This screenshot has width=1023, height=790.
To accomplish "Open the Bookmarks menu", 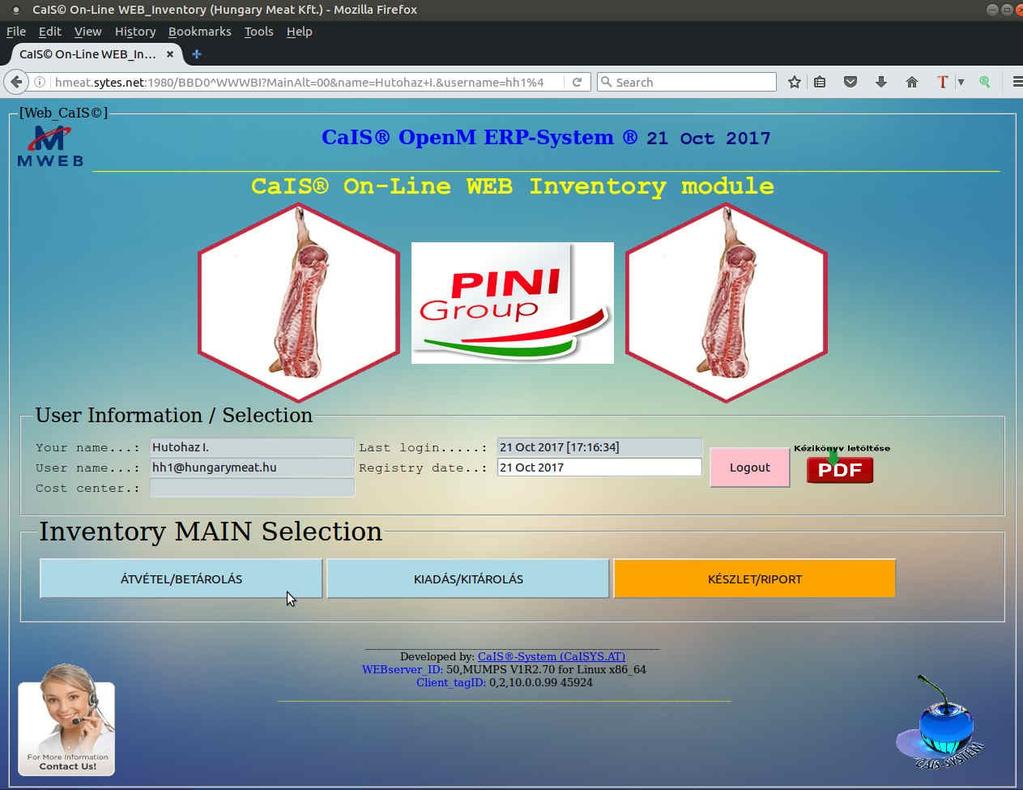I will (200, 31).
